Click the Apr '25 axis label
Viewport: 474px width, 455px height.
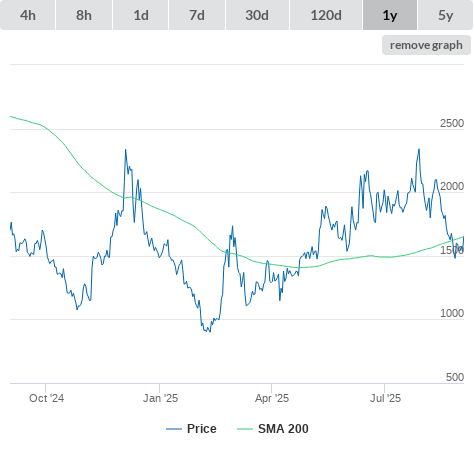click(272, 398)
